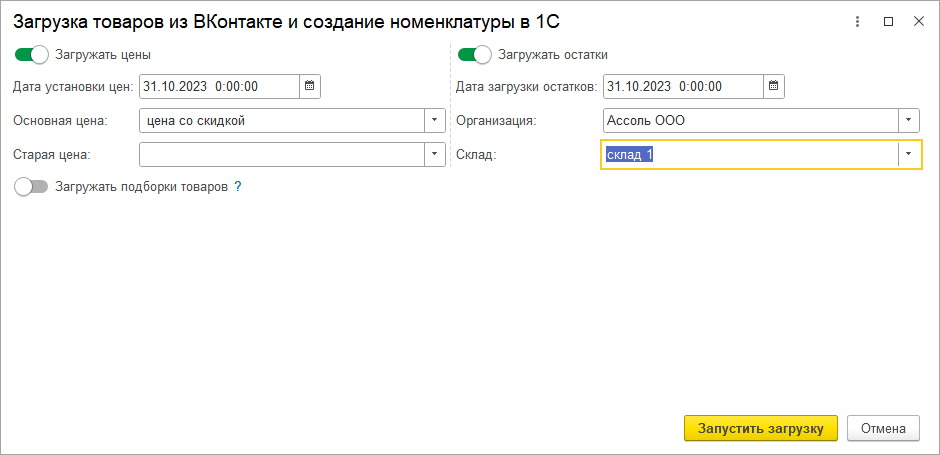Open the Старая цена dropdown list
This screenshot has width=940, height=455.
[x=435, y=155]
